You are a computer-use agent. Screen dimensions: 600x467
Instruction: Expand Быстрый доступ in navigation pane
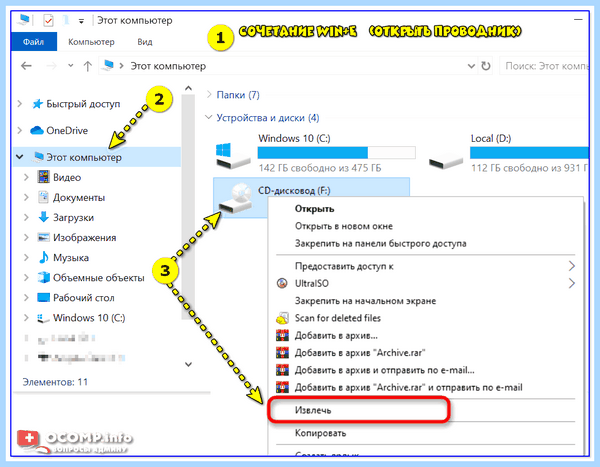pos(20,104)
